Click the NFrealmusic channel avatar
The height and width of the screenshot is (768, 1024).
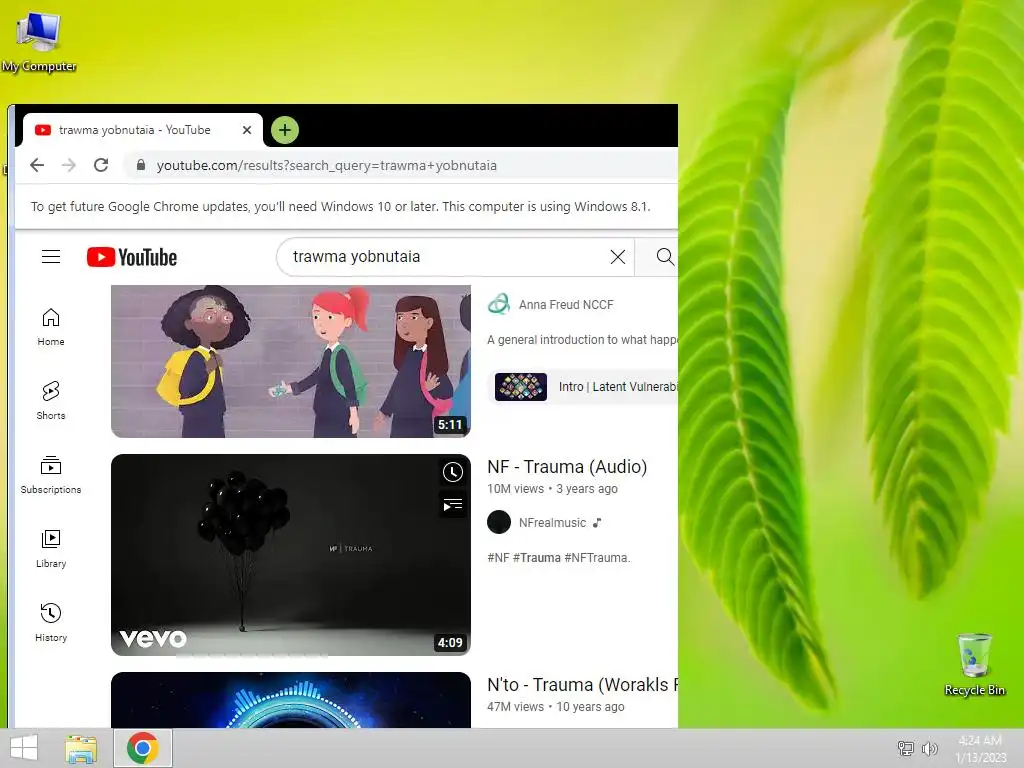[499, 522]
